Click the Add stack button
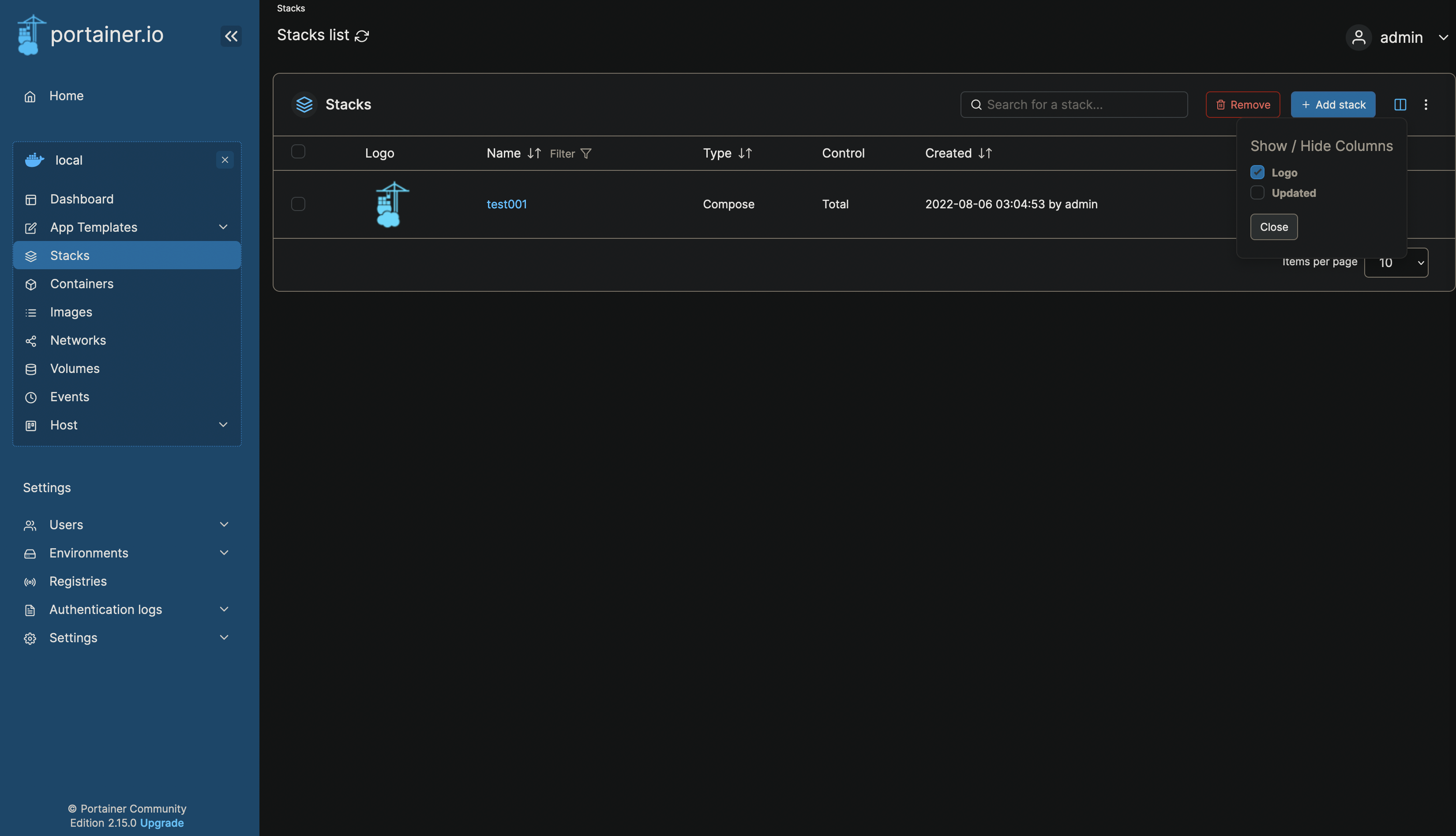The width and height of the screenshot is (1456, 836). coord(1332,105)
